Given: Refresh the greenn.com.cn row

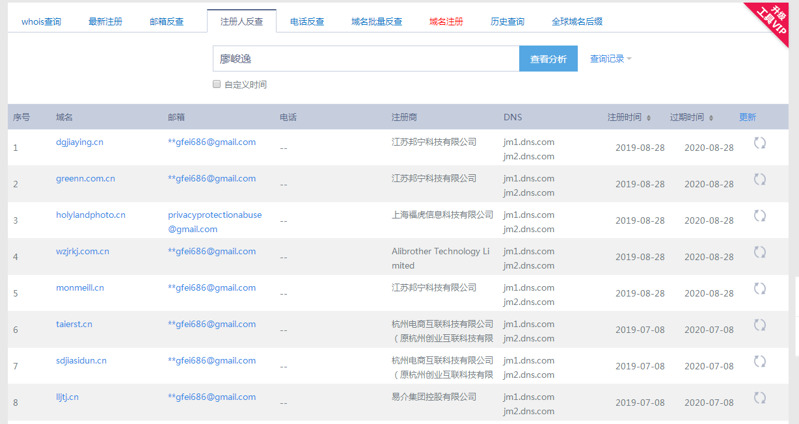Looking at the screenshot, I should point(759,179).
